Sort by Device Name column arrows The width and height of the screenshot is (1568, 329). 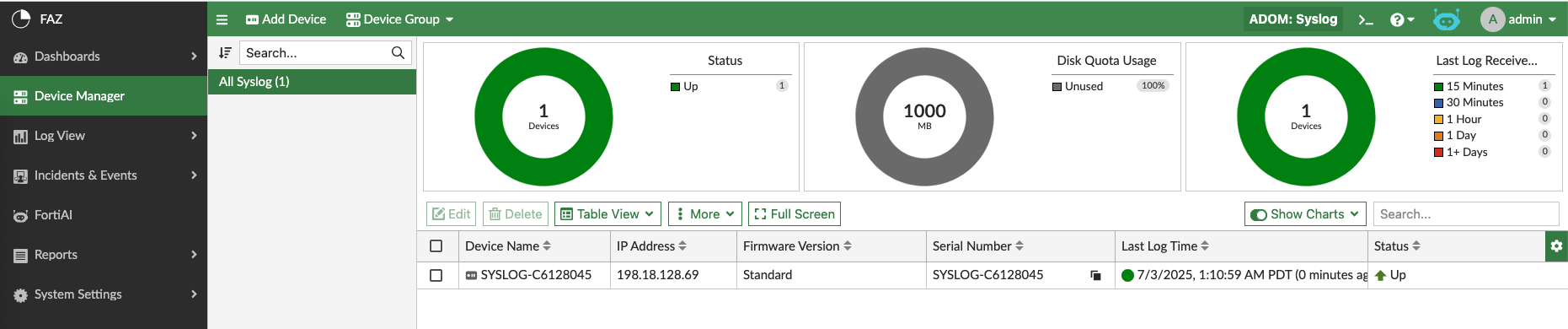click(x=547, y=245)
